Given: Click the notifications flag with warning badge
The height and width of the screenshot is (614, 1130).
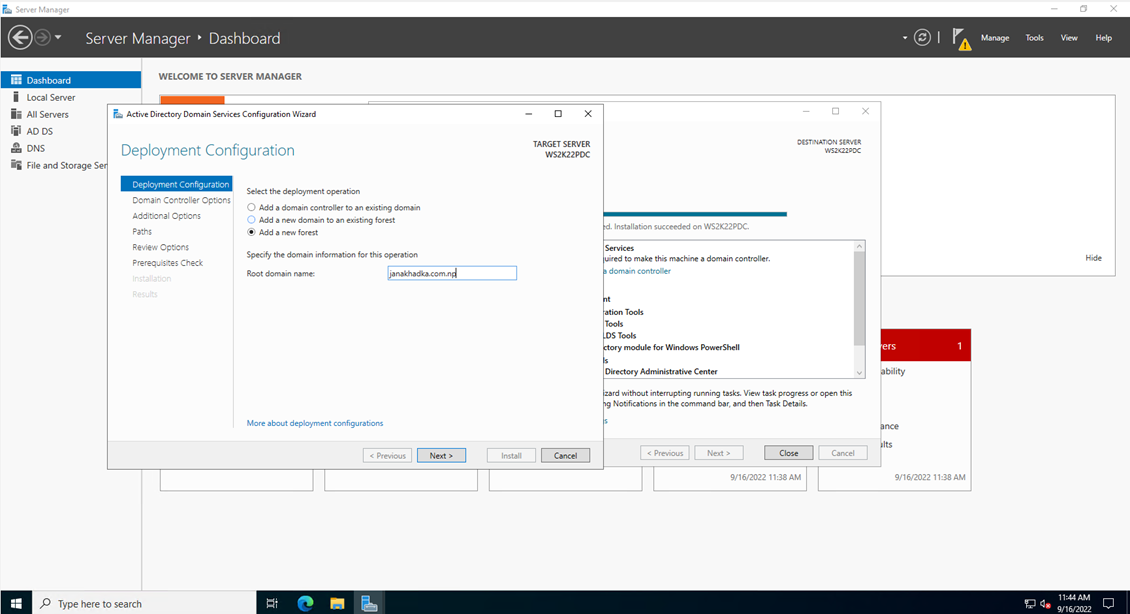Looking at the screenshot, I should 961,38.
